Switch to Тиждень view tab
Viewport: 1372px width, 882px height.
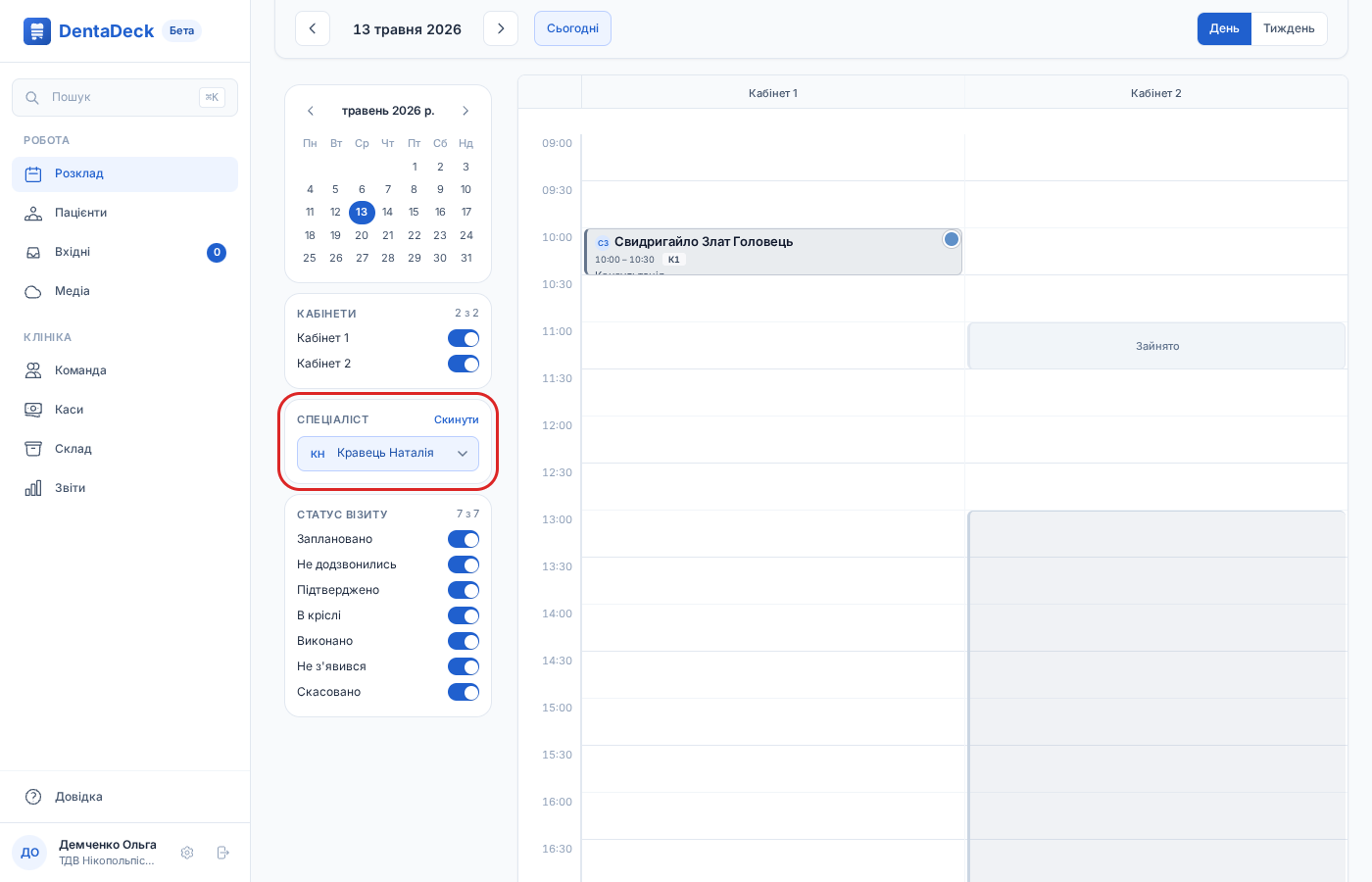1289,28
